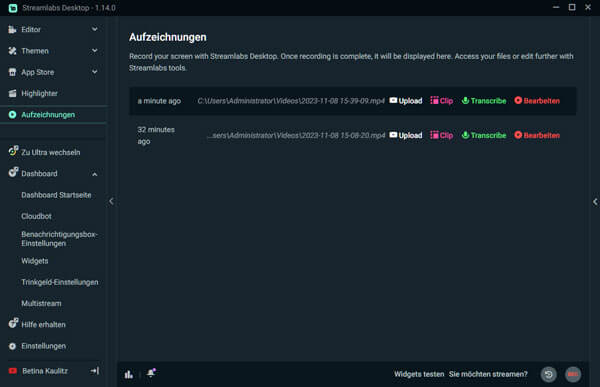The height and width of the screenshot is (387, 600).
Task: Click the Themen palette icon
Action: pos(12,51)
